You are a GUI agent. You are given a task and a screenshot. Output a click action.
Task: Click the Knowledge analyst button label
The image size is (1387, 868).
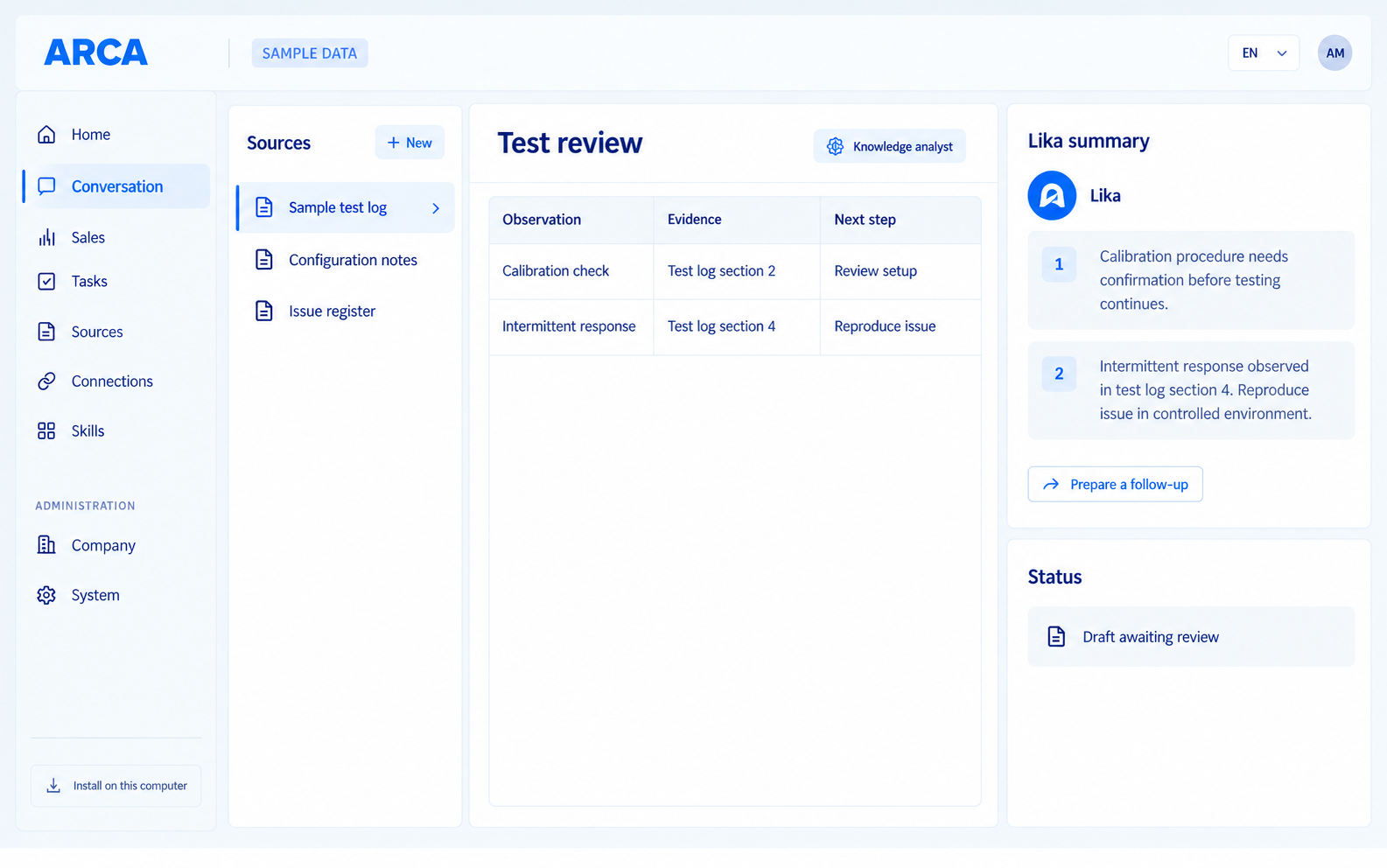(903, 146)
